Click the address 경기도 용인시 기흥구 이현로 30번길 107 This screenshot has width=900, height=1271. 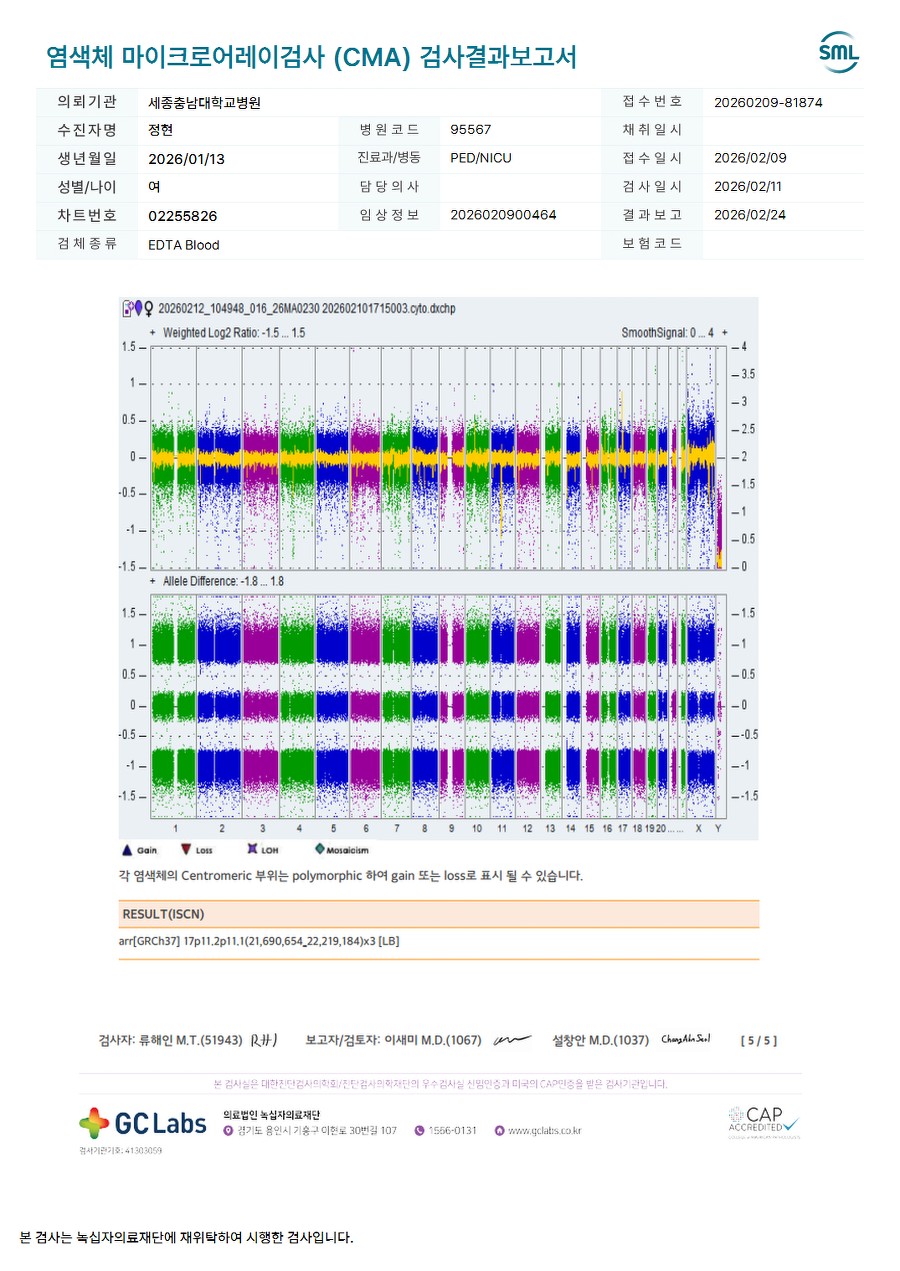pos(317,1131)
